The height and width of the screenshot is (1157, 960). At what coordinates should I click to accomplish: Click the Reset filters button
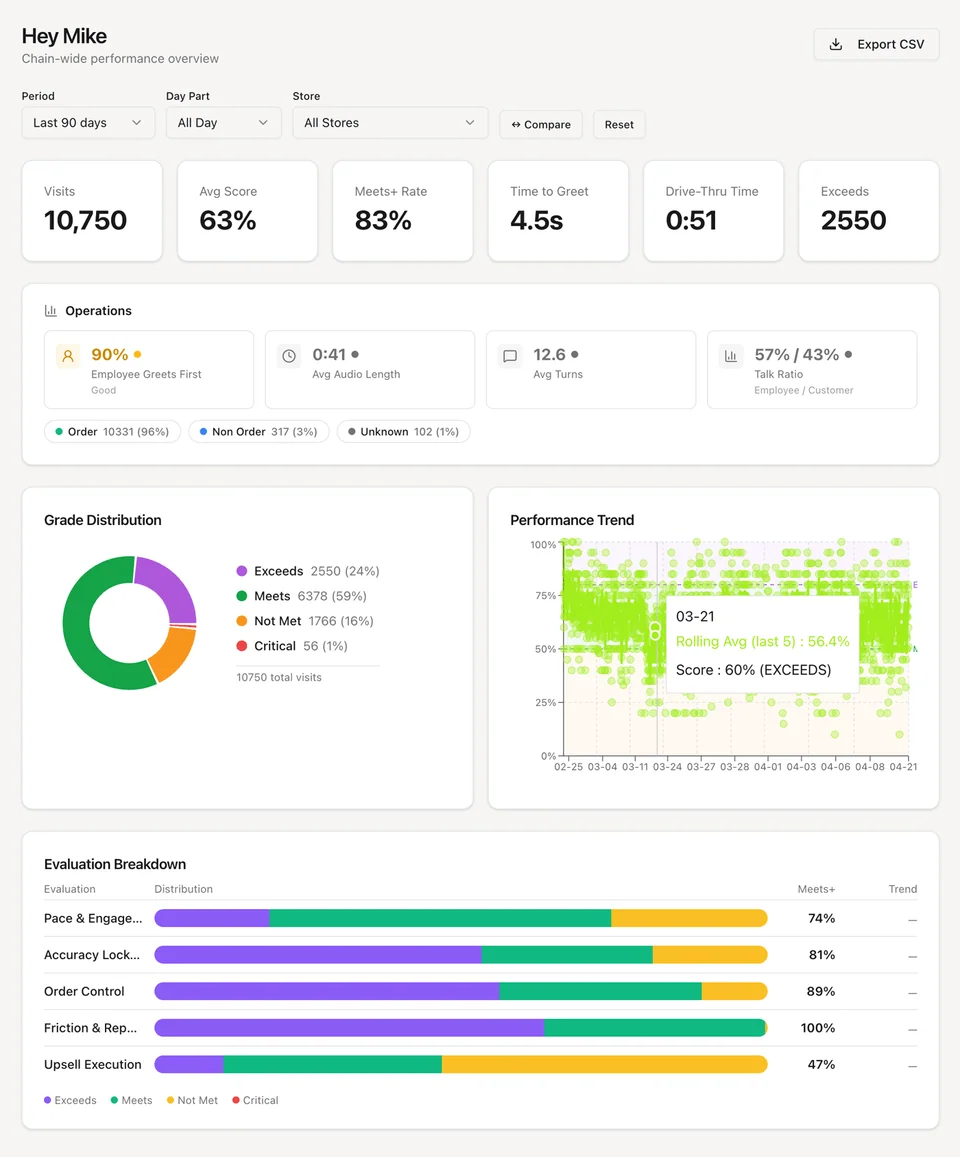coord(619,125)
